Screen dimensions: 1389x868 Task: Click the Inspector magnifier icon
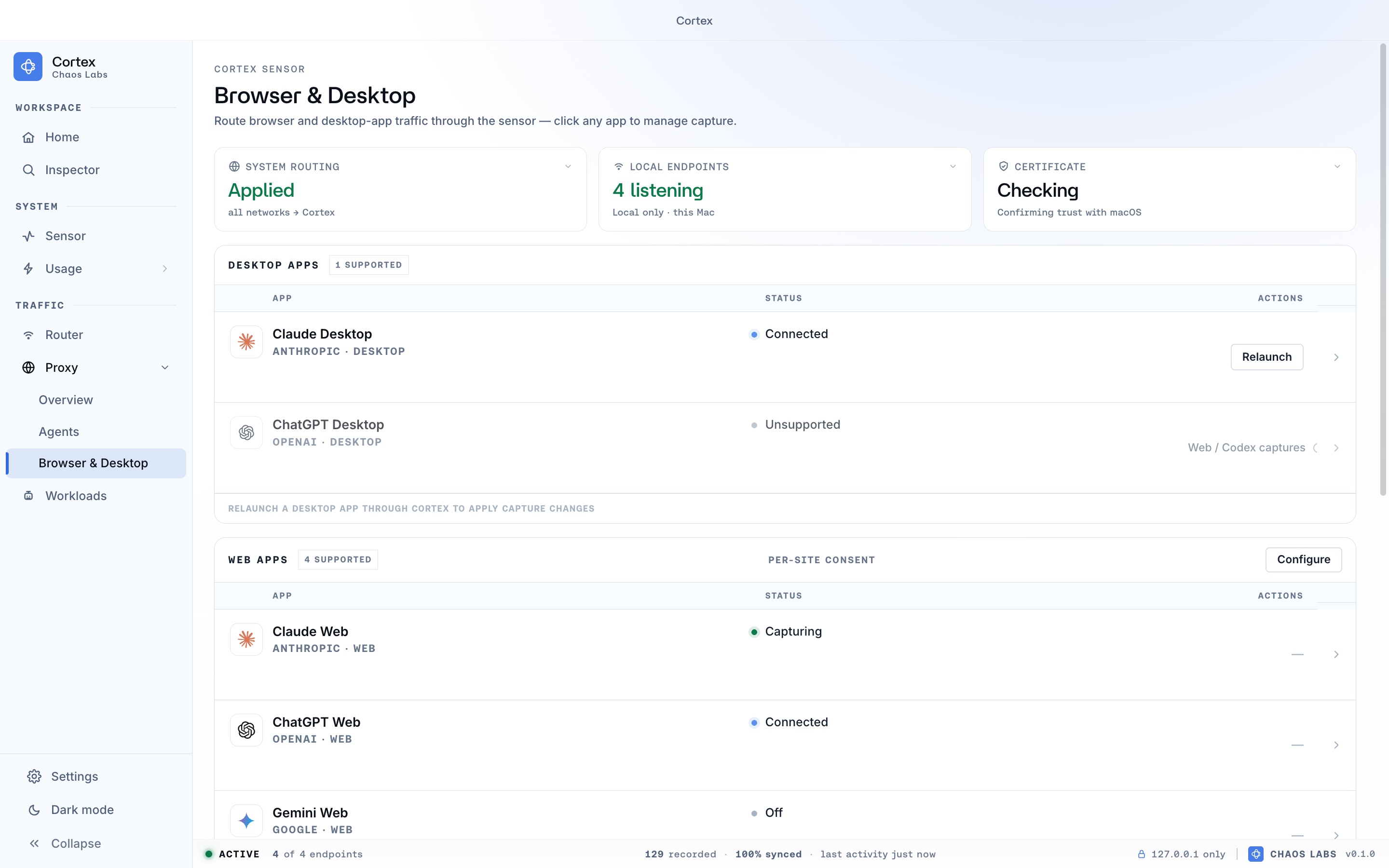point(28,170)
